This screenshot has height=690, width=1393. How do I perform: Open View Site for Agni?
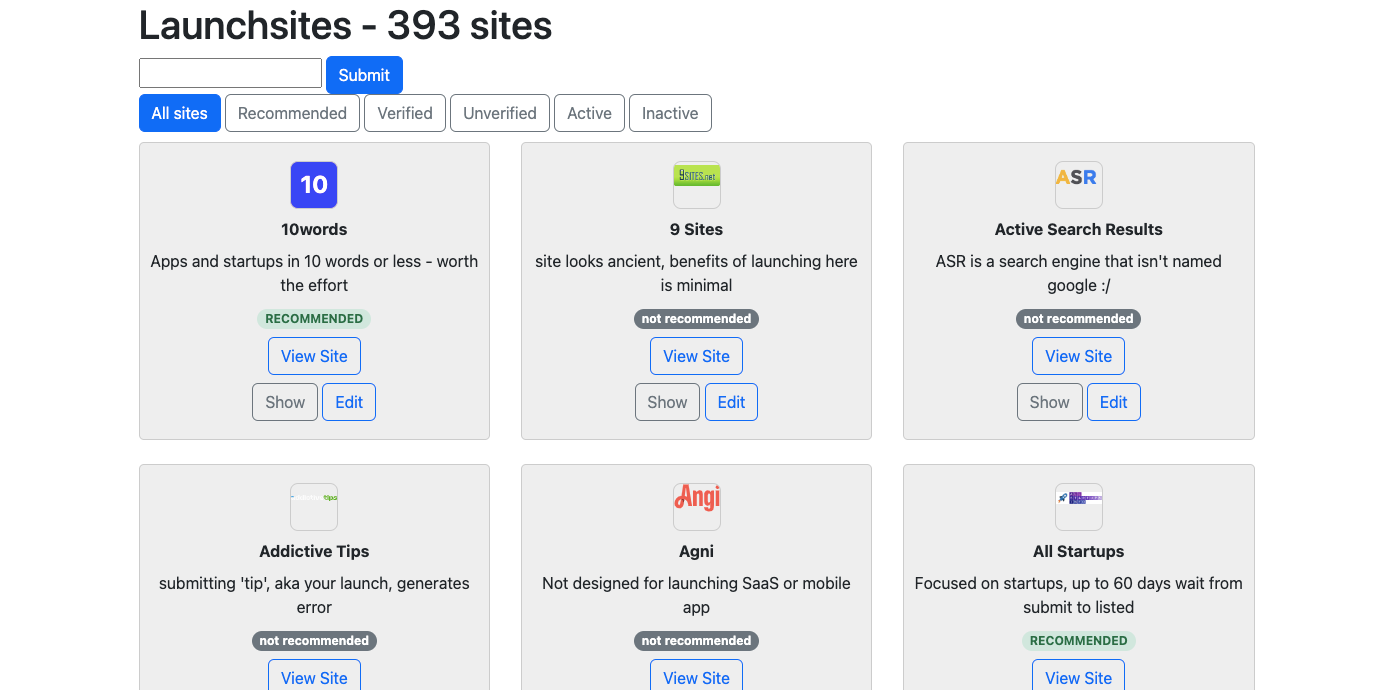(696, 675)
